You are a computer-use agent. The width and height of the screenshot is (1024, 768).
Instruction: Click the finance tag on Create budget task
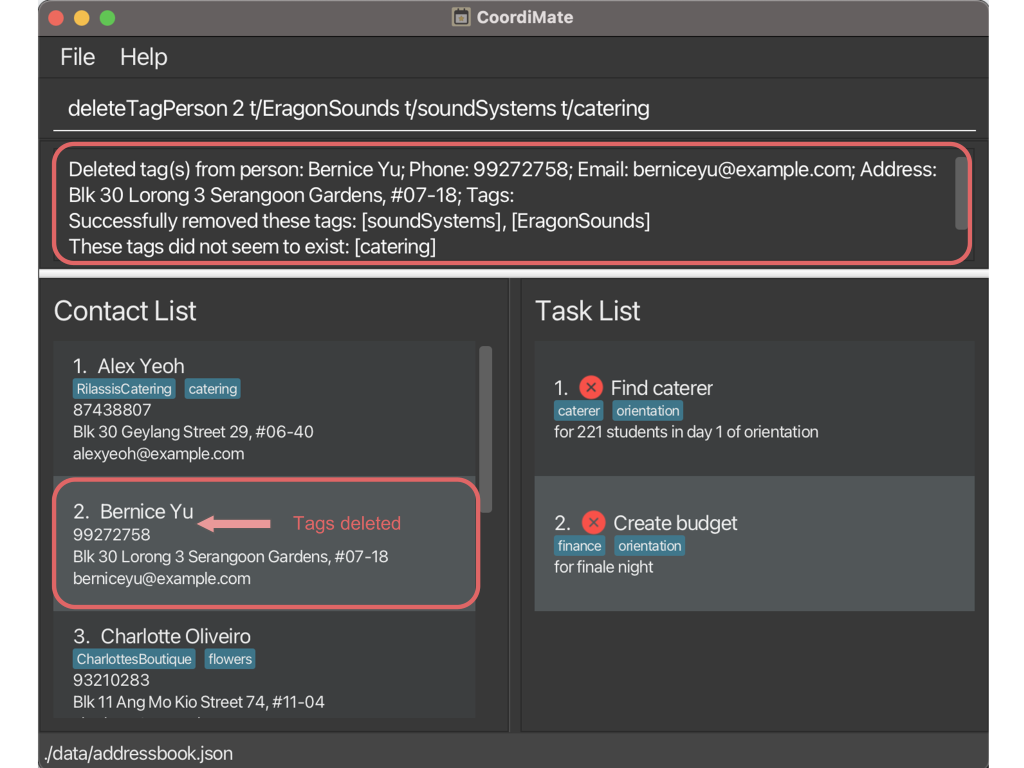pos(580,546)
